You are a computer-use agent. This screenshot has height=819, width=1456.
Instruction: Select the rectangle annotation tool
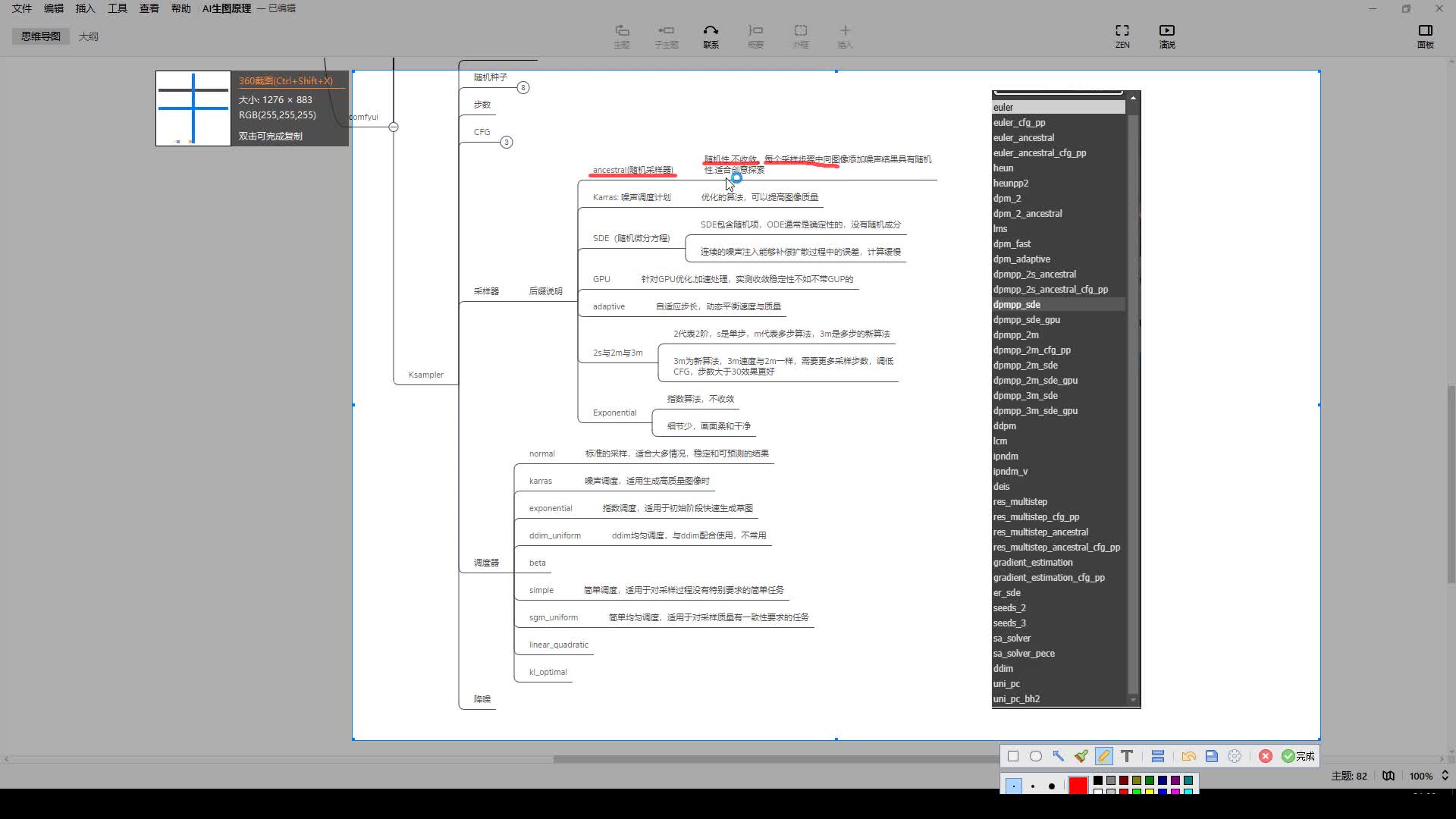pos(1013,756)
